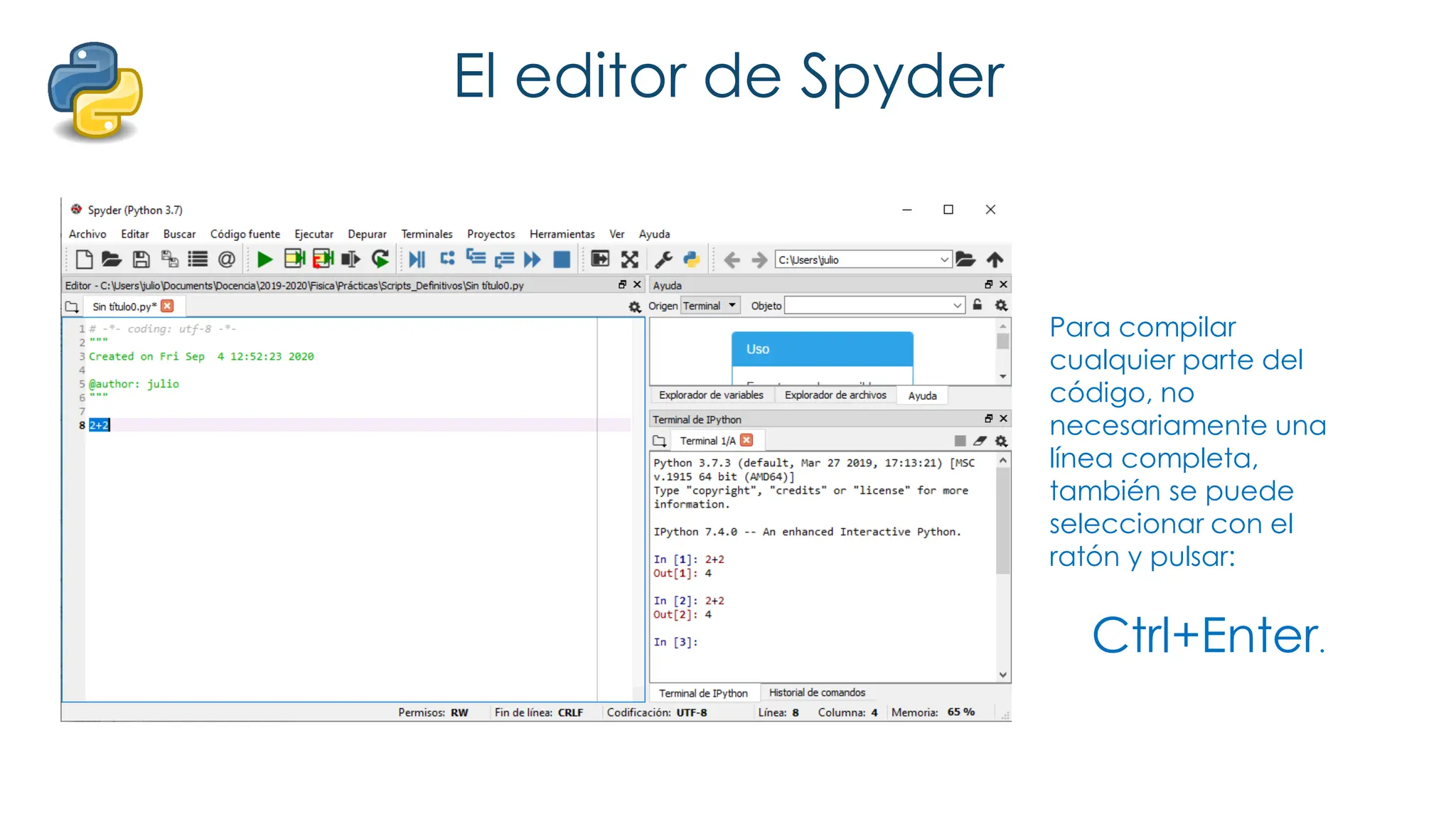Maximize current pane icon
The width and height of the screenshot is (1456, 819).
600,259
